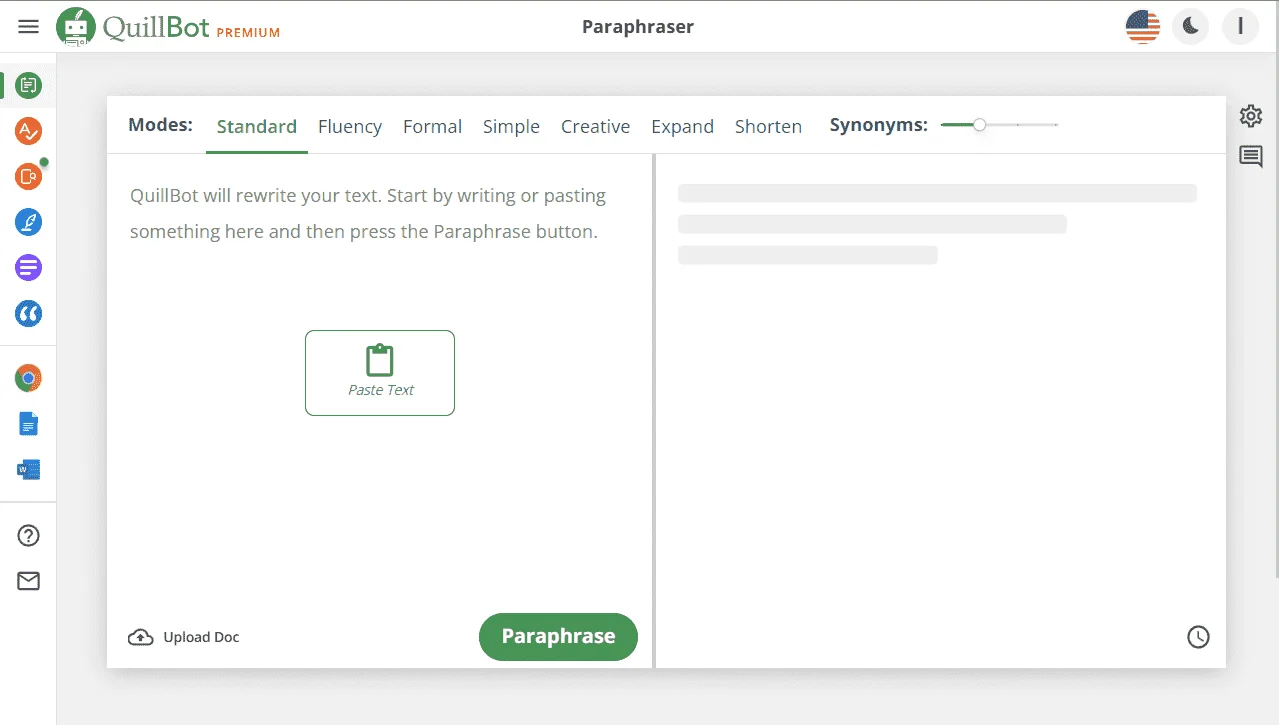Open the user account avatar menu
The image size is (1279, 725).
pyautogui.click(x=1240, y=27)
